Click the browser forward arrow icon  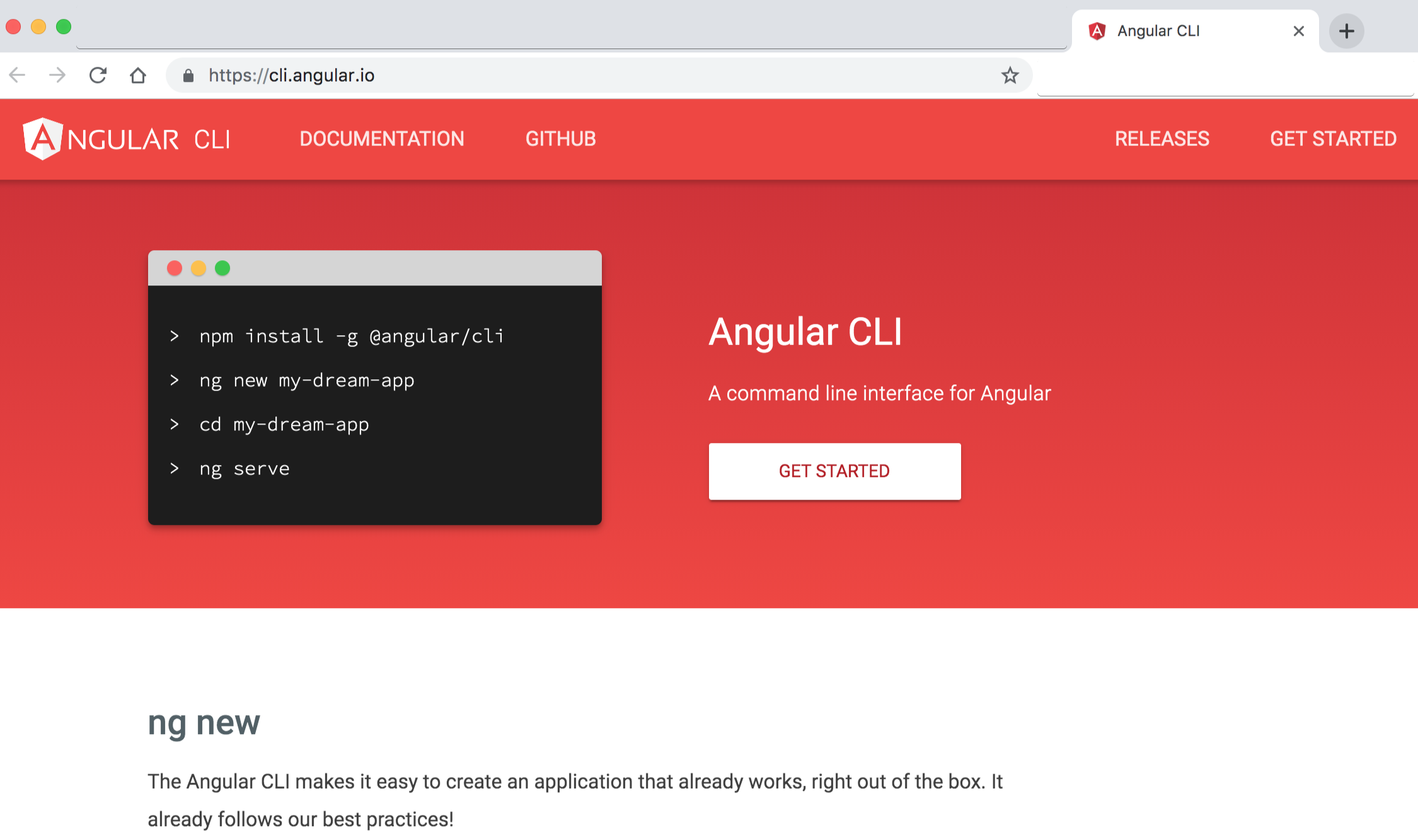coord(57,75)
